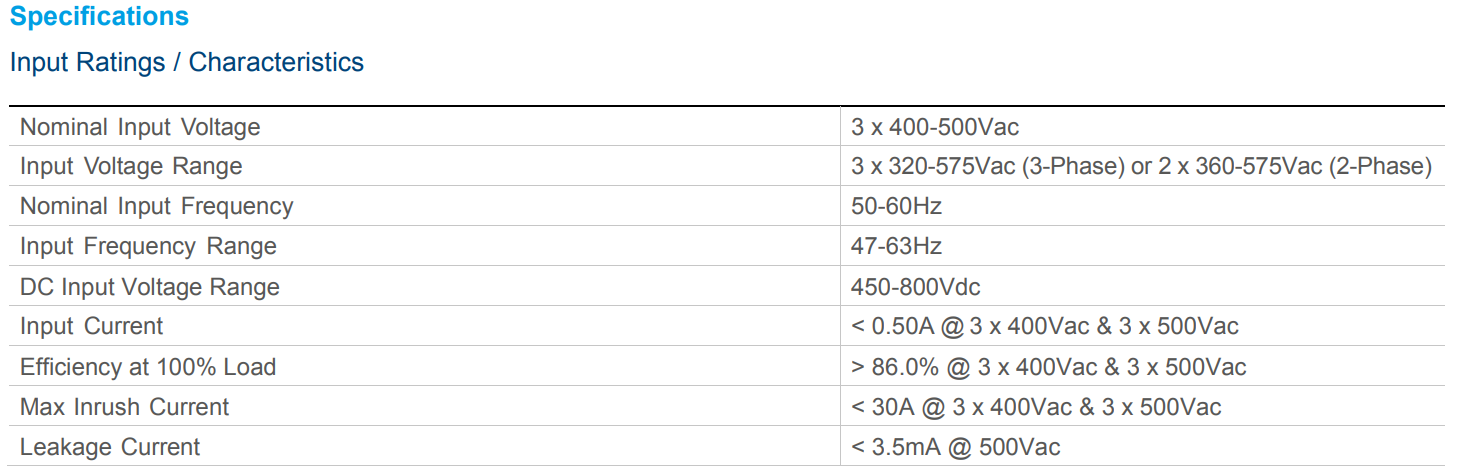Click the Nominal Input Frequency label

pyautogui.click(x=157, y=206)
